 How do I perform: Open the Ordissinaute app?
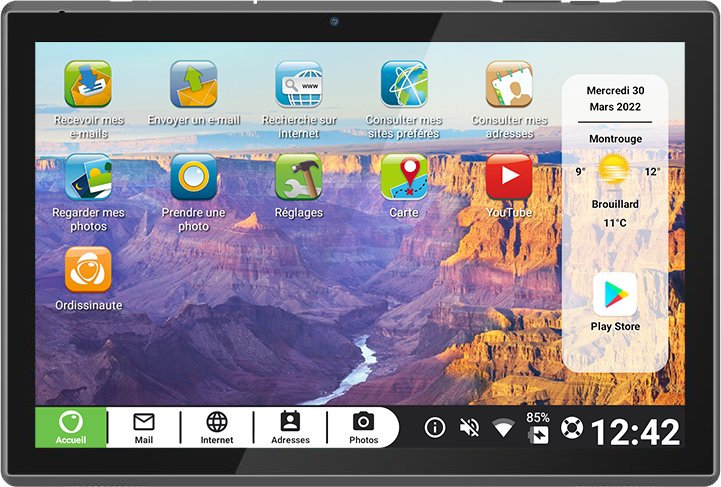click(x=88, y=270)
